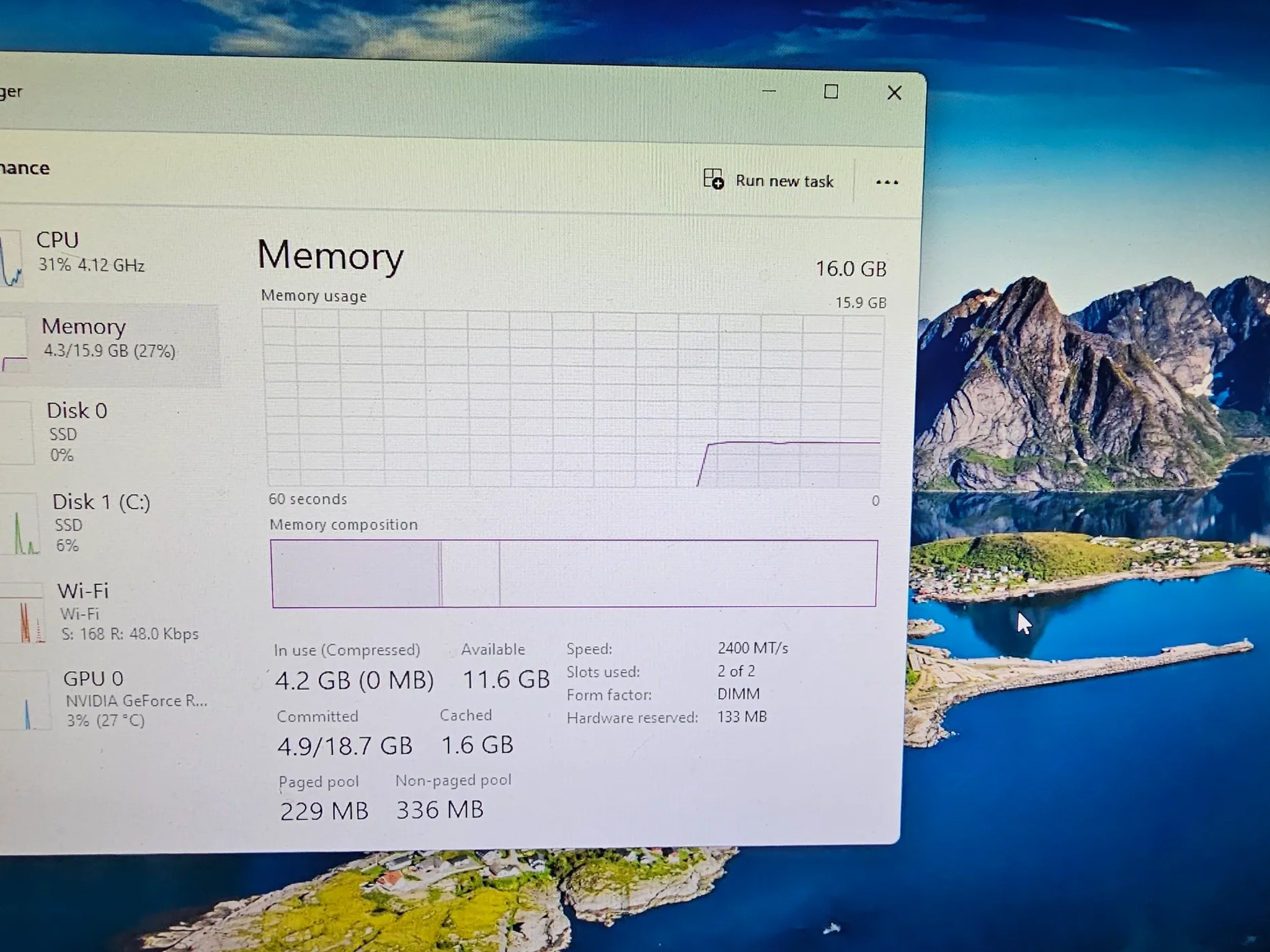The width and height of the screenshot is (1270, 952).
Task: Click the Disk 1 (C:) mini graph thumbnail
Action: (x=20, y=524)
